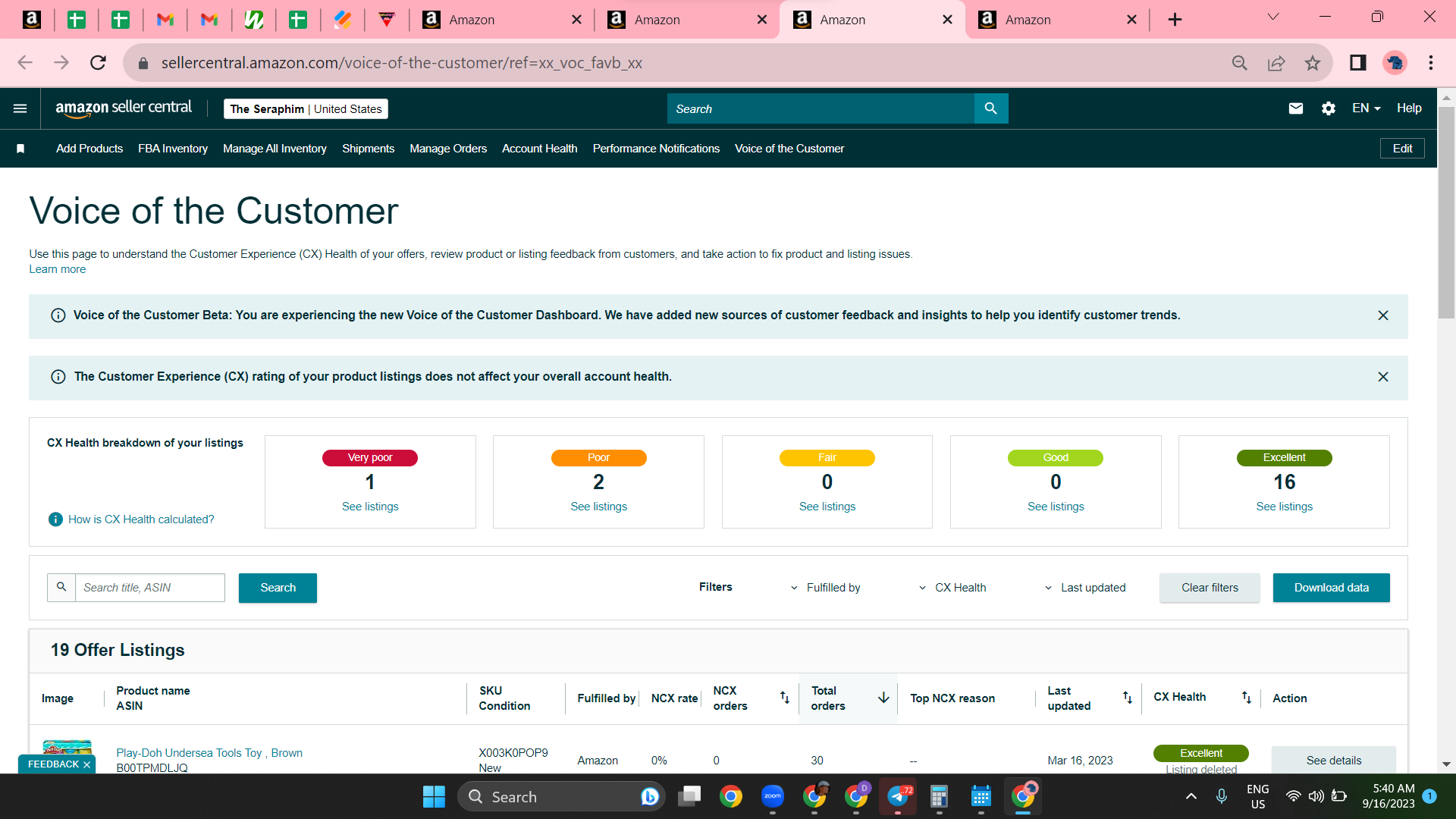Dismiss the CX rating account health banner
Viewport: 1456px width, 819px height.
point(1383,377)
